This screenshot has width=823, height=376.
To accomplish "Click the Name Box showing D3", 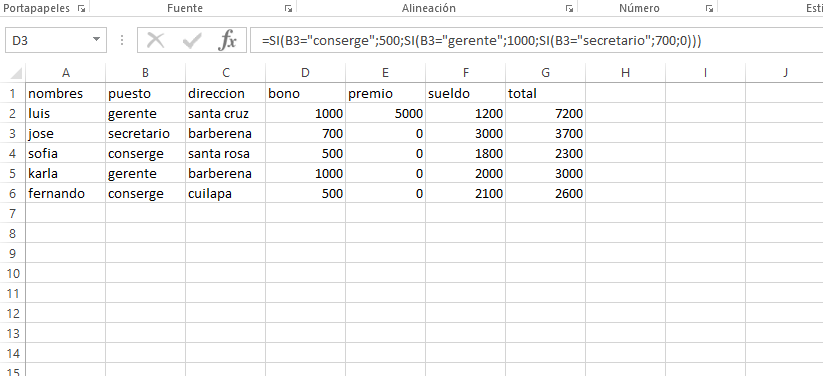I will (x=47, y=40).
